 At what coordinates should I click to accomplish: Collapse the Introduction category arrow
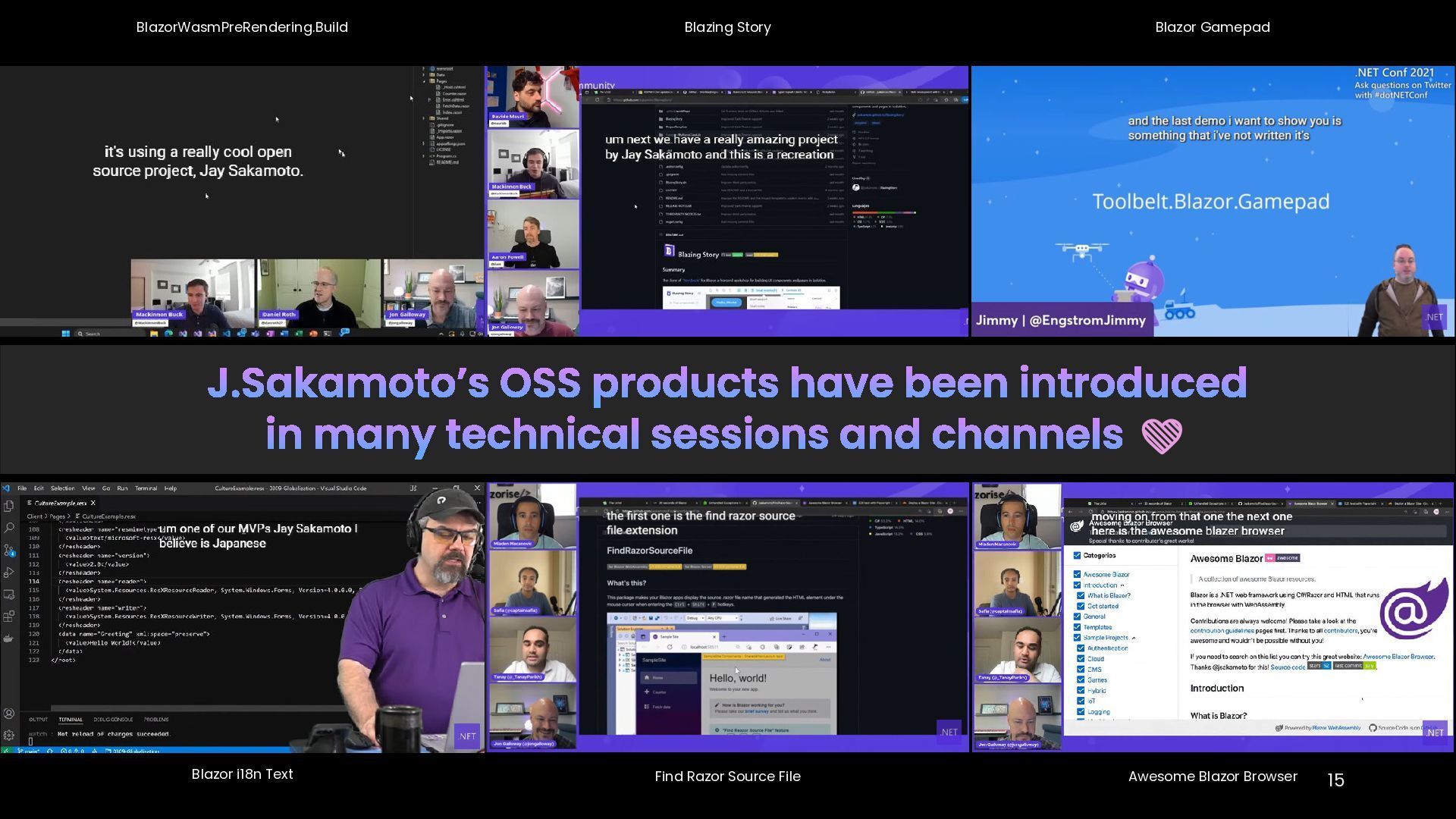pyautogui.click(x=1122, y=585)
